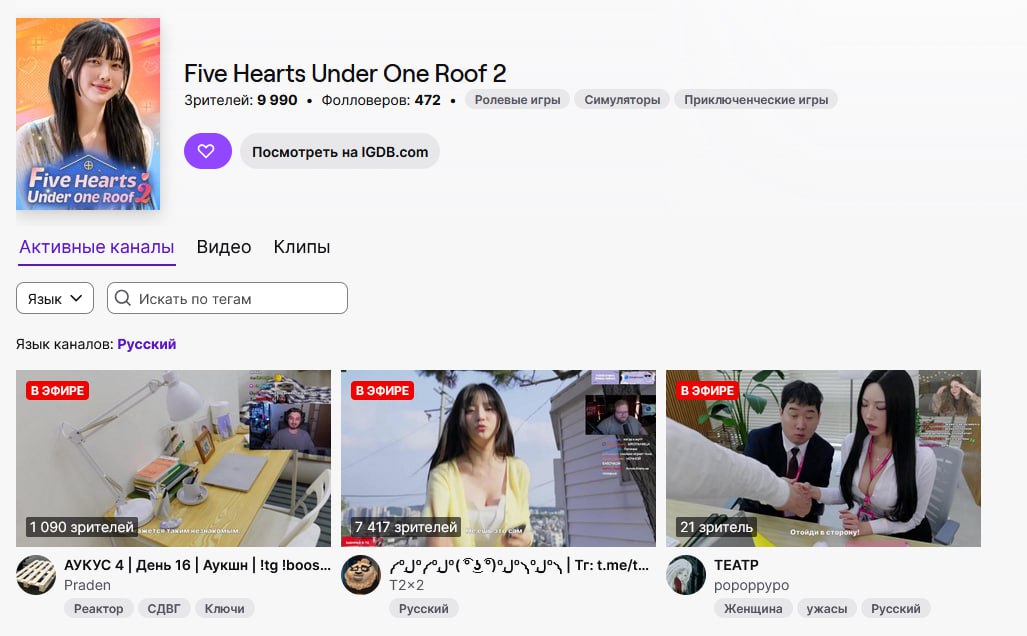Open Five Hearts Under One Roof 2 cover art
1027x636 pixels.
pos(88,114)
